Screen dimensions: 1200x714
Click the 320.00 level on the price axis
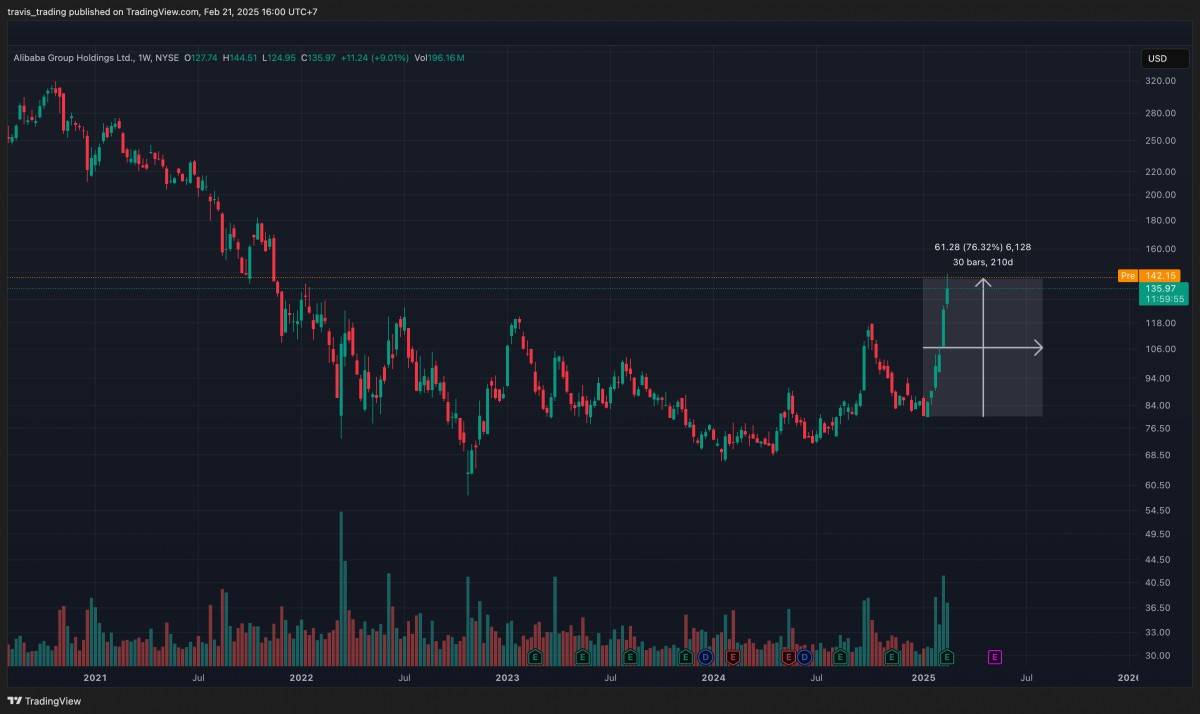click(x=1160, y=82)
